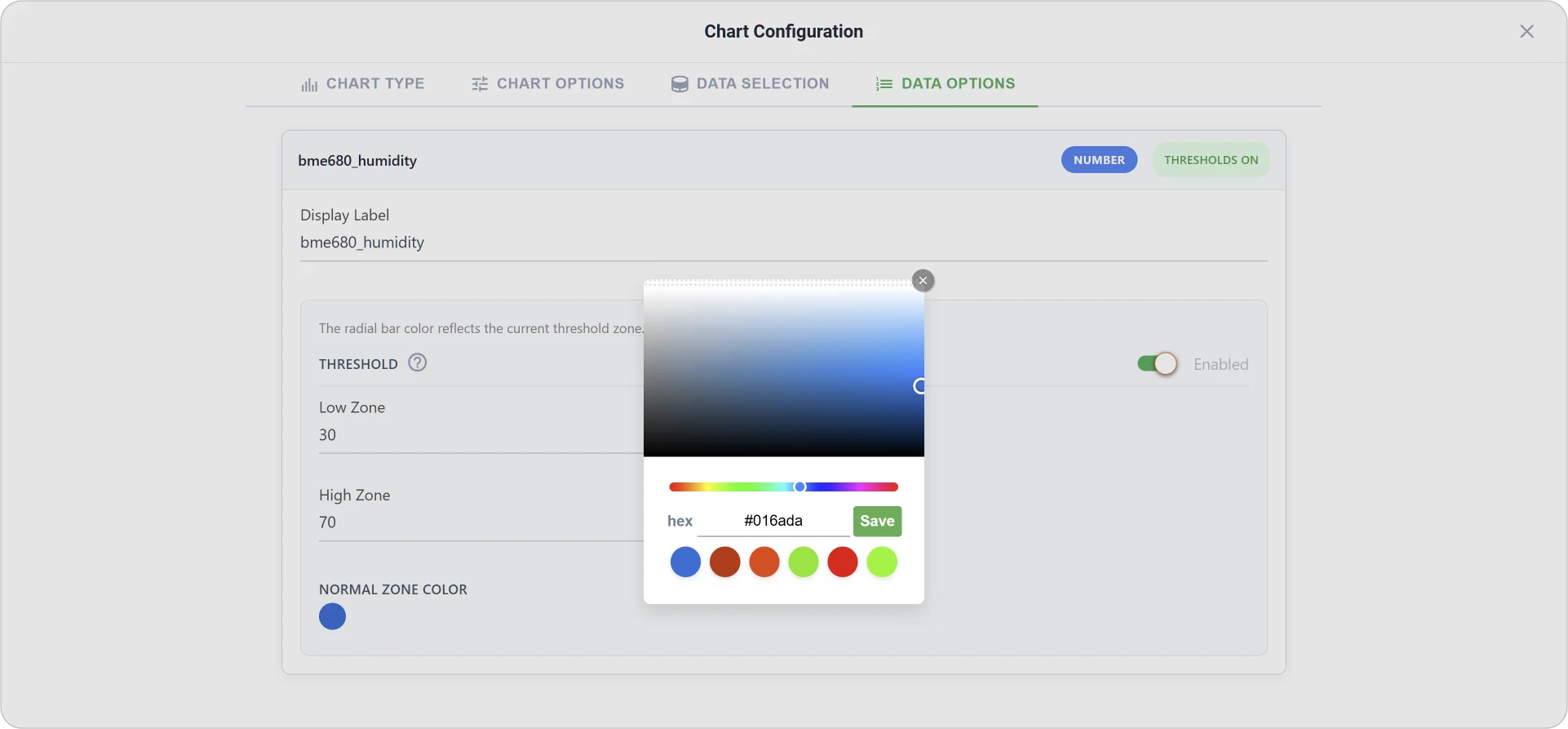1568x729 pixels.
Task: Click the database icon beside Data Selection
Action: [680, 84]
